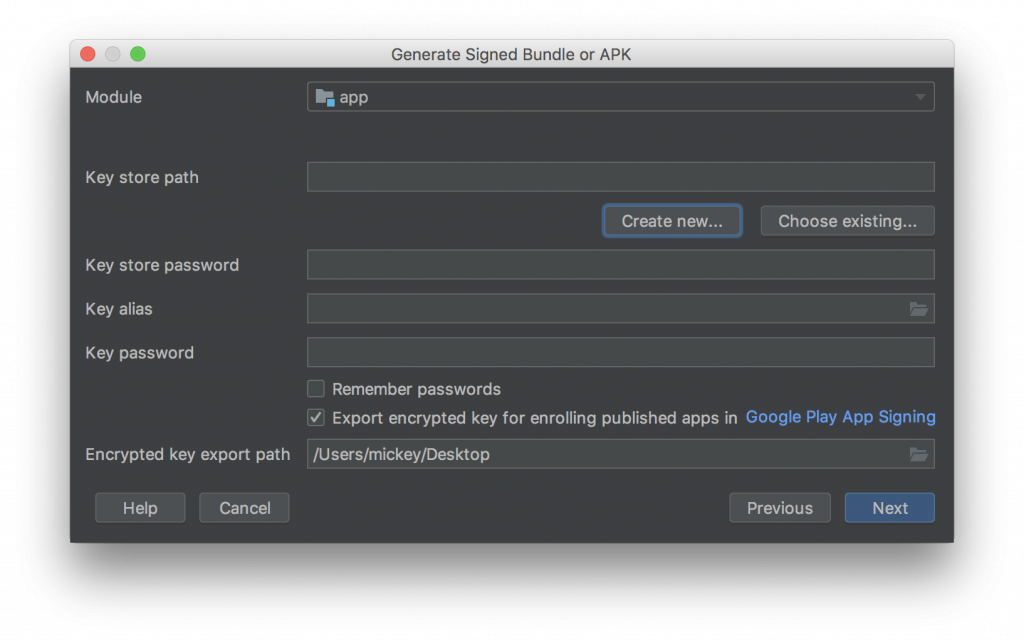Proceed with the Next button

[x=889, y=508]
